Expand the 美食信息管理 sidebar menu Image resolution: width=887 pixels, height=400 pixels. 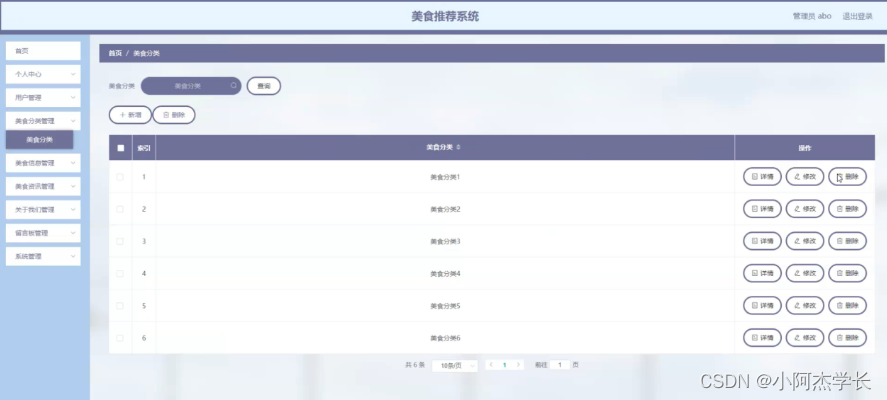point(43,163)
